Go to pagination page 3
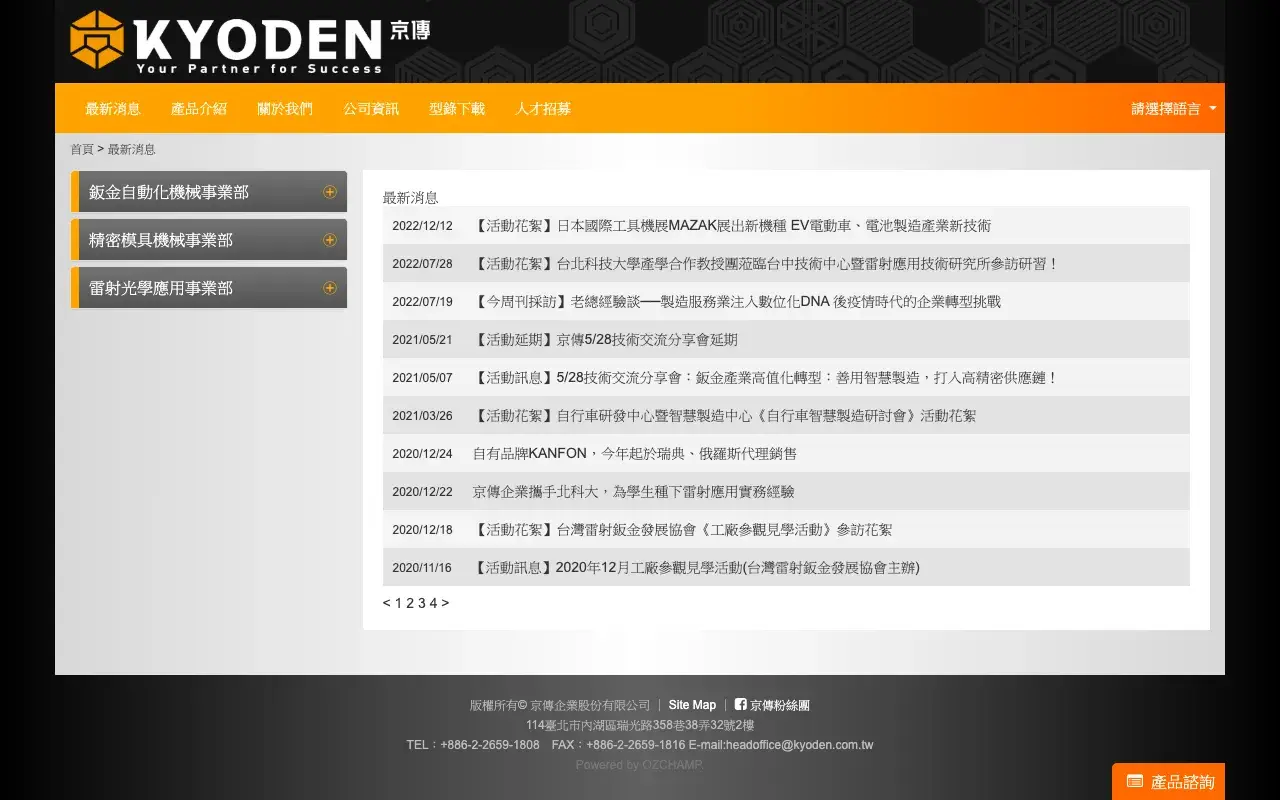 pyautogui.click(x=422, y=603)
